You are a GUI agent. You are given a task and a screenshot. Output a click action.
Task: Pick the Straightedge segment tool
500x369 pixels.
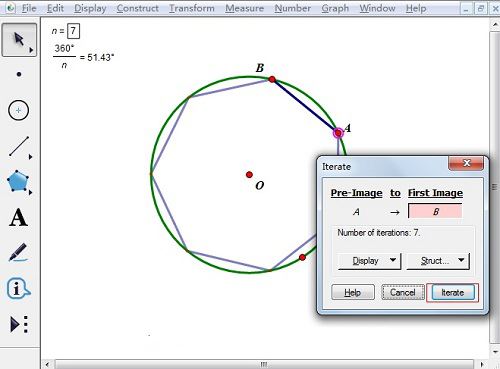click(19, 146)
